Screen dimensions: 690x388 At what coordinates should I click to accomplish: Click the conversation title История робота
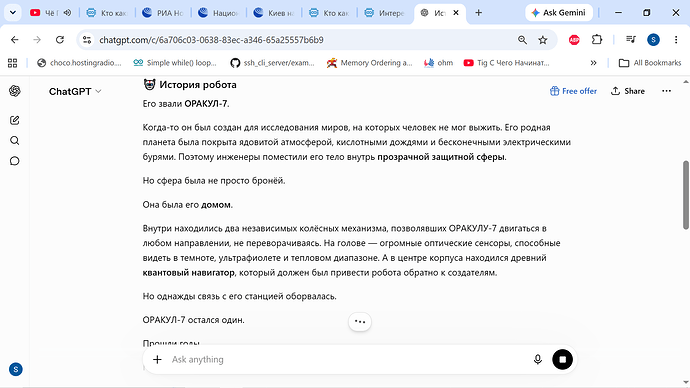click(x=198, y=84)
